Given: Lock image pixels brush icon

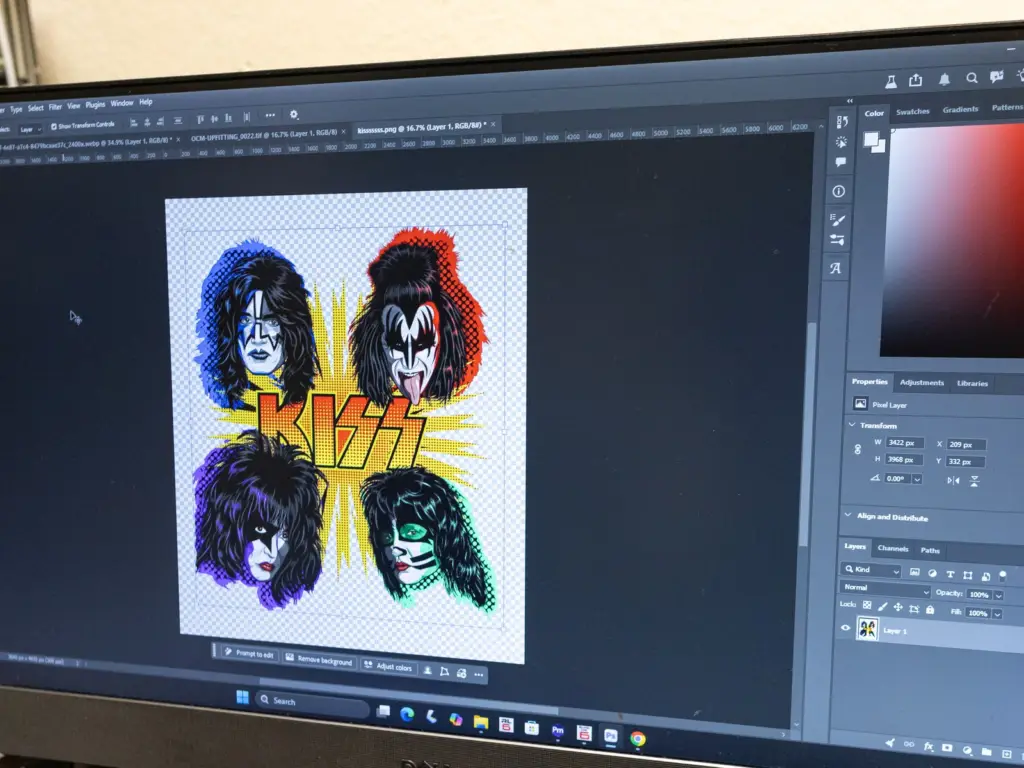Looking at the screenshot, I should pos(883,607).
